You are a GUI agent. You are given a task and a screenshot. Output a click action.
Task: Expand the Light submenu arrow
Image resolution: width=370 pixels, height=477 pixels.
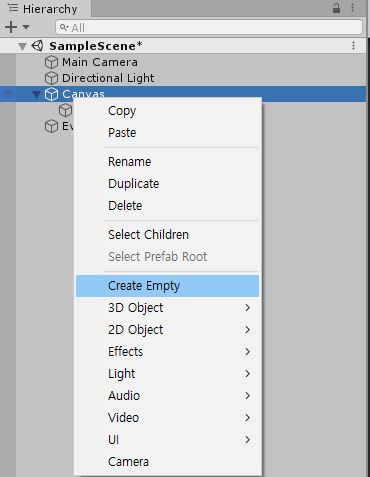(247, 374)
